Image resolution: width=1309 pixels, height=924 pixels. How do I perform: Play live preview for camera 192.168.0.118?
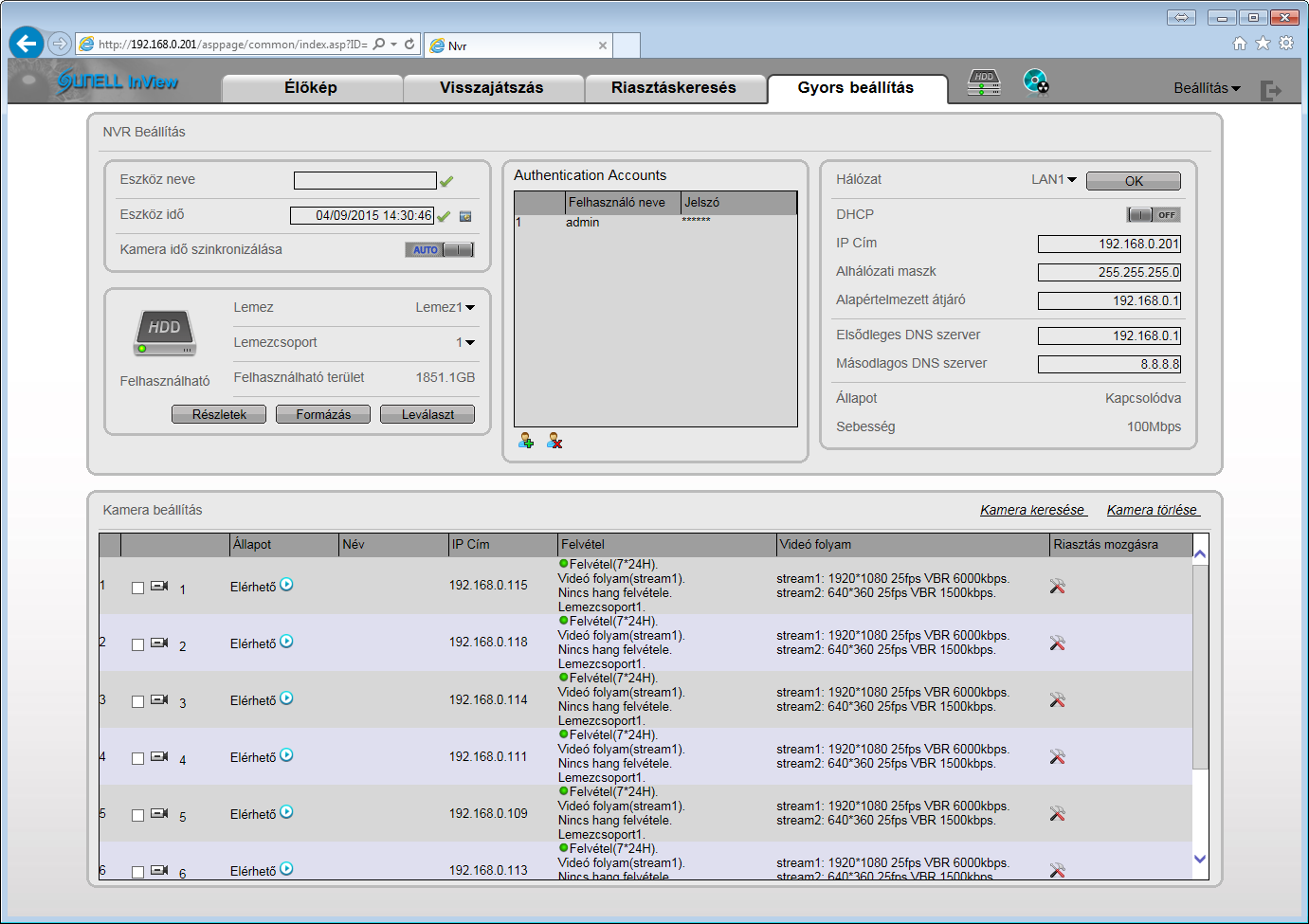click(x=286, y=642)
